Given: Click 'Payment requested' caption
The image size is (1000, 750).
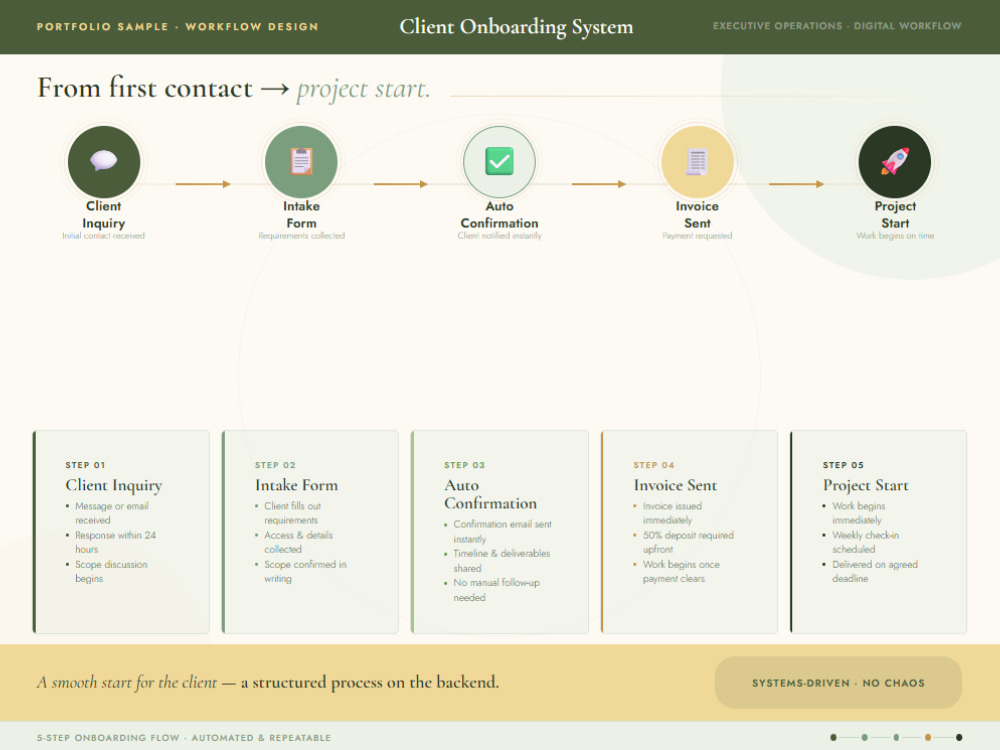Looking at the screenshot, I should (697, 236).
